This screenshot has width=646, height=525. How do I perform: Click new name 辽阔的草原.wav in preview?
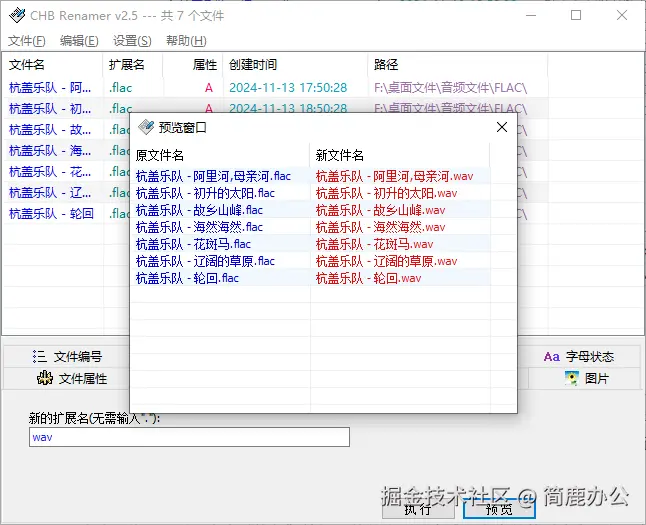(386, 261)
